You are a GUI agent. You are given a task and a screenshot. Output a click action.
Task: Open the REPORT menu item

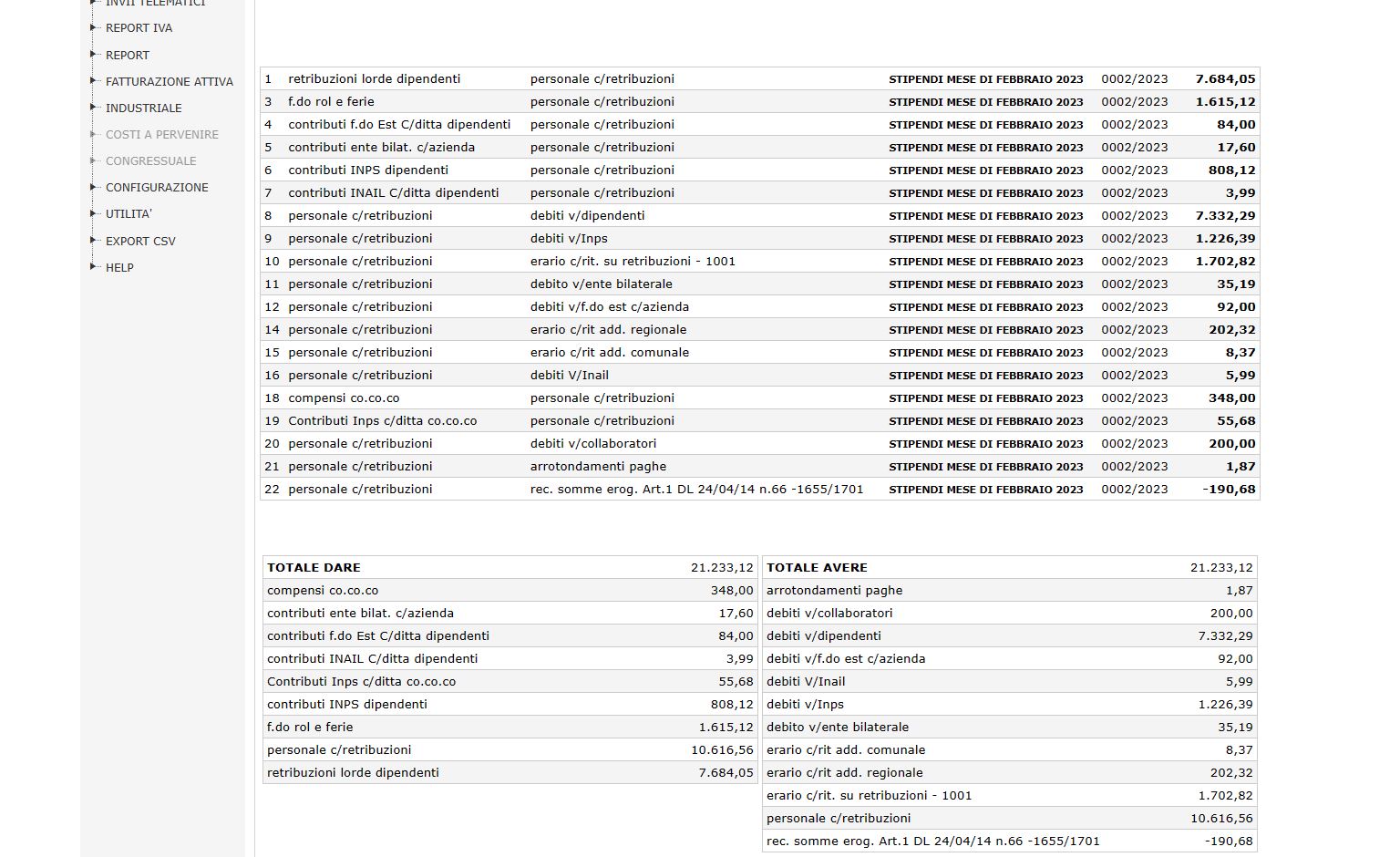pyautogui.click(x=128, y=55)
